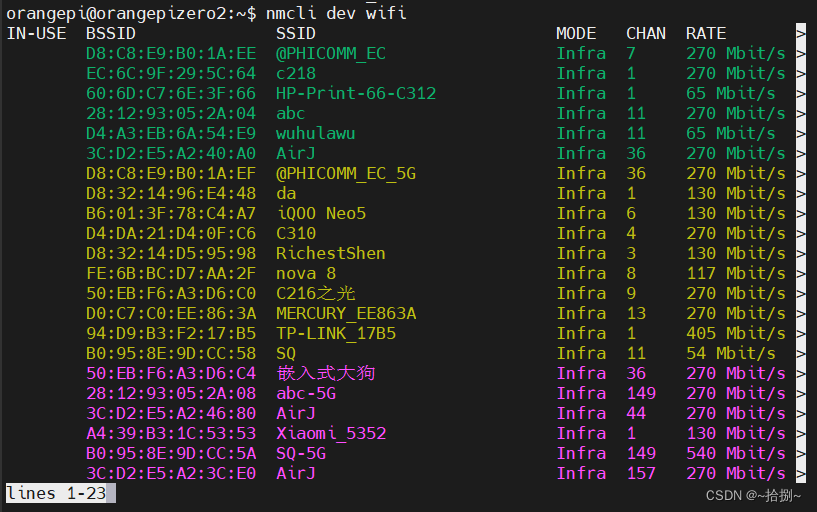Click channel 157 value

coord(641,473)
